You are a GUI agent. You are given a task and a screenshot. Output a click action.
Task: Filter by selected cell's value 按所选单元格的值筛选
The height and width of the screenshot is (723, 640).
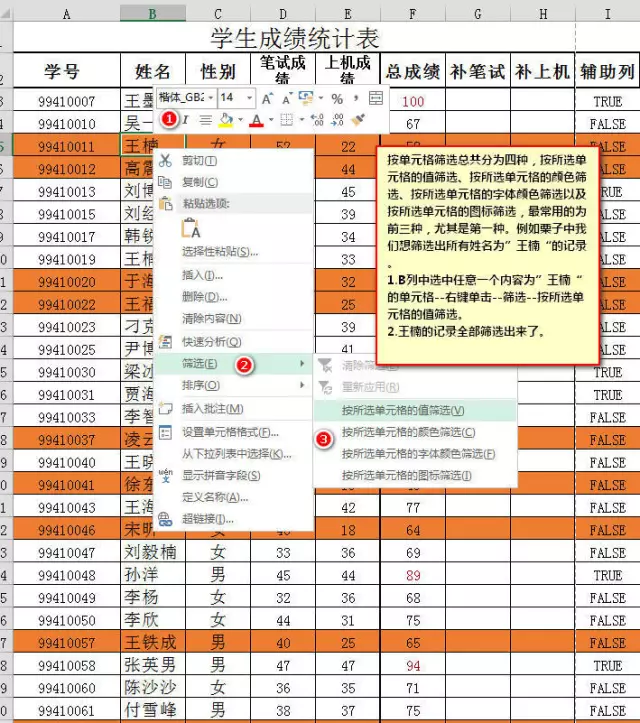tap(414, 410)
